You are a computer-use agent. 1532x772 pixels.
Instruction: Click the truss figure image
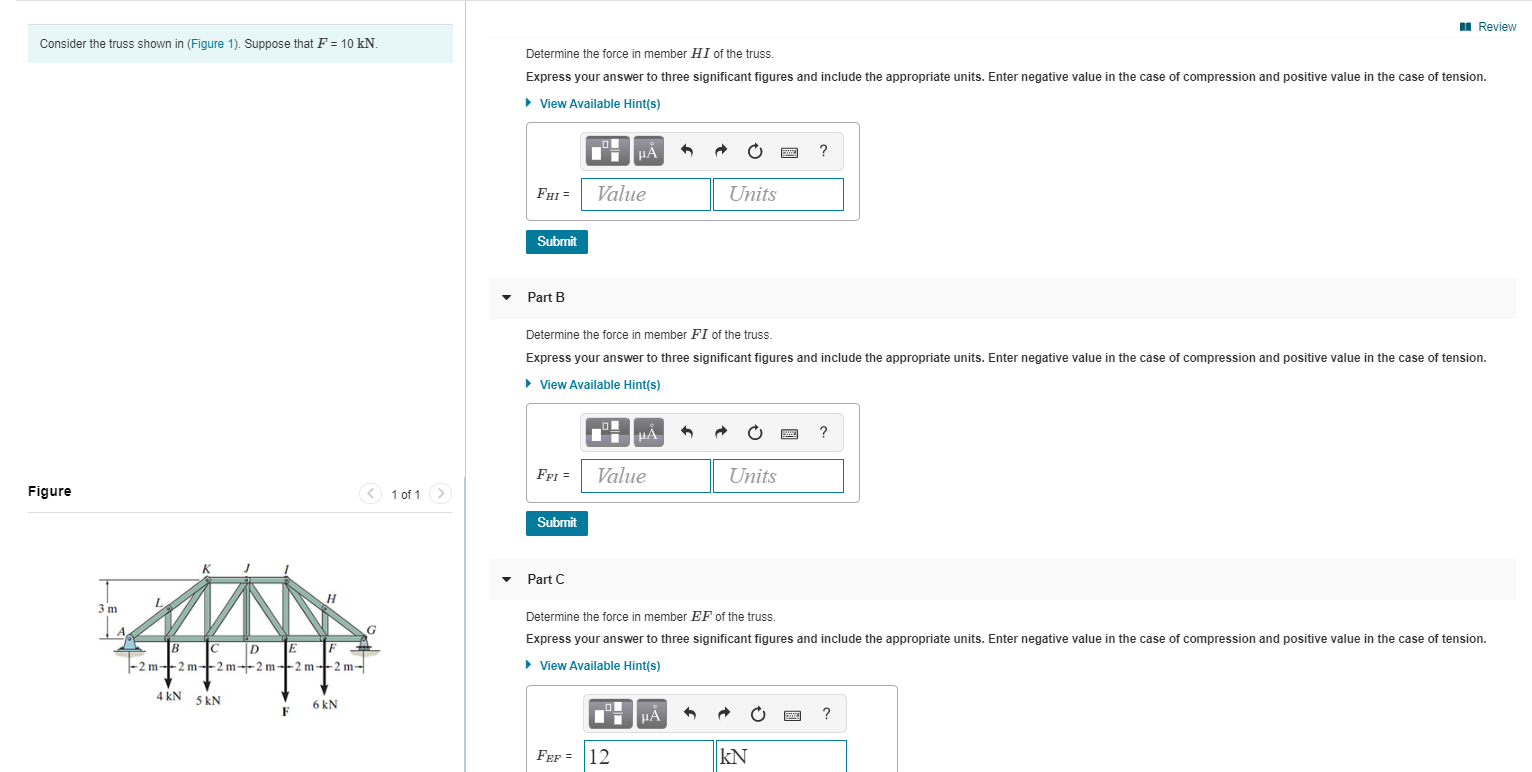[241, 640]
